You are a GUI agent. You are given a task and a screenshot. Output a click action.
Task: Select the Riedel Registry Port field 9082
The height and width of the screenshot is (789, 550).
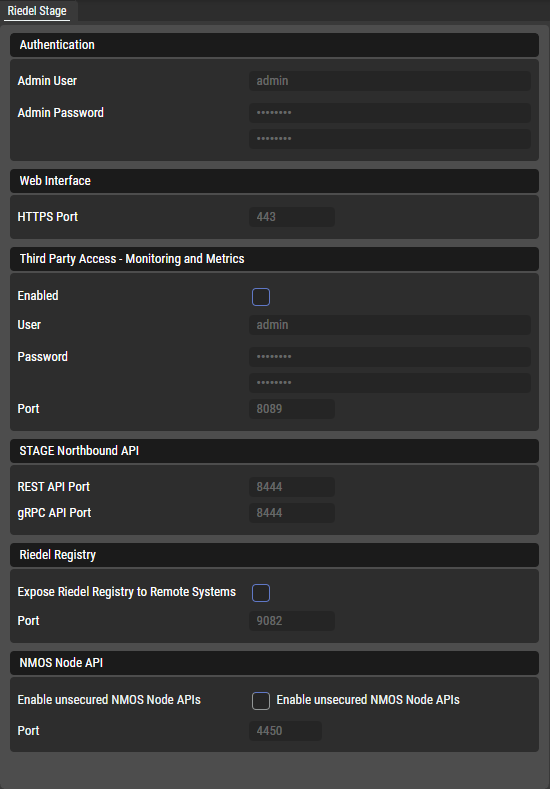coord(292,621)
